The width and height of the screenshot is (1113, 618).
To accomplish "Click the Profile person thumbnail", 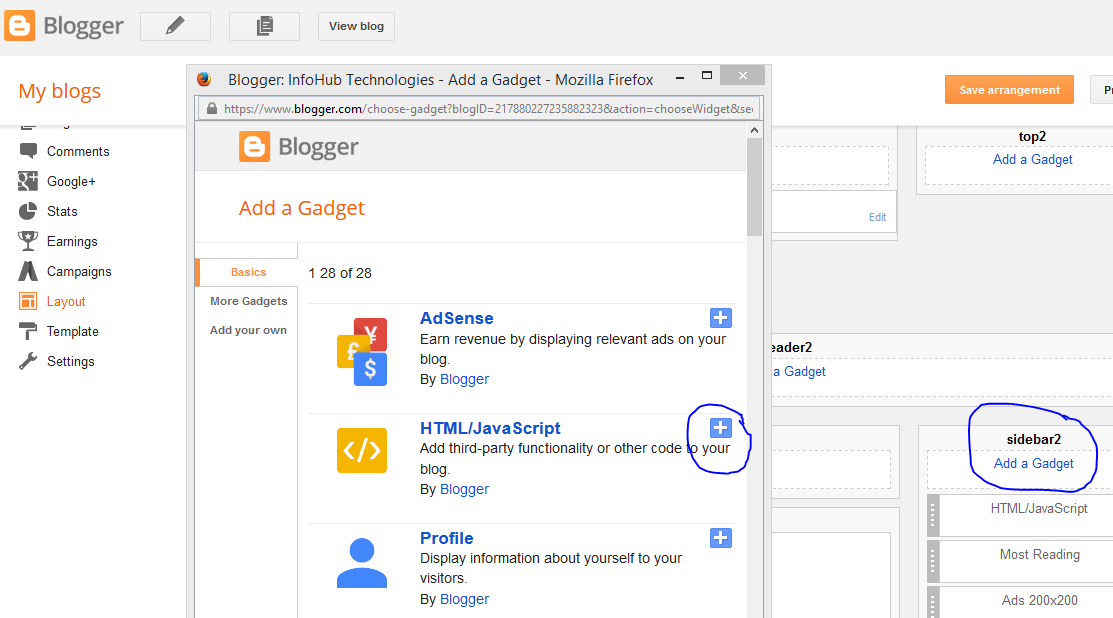I will [362, 563].
